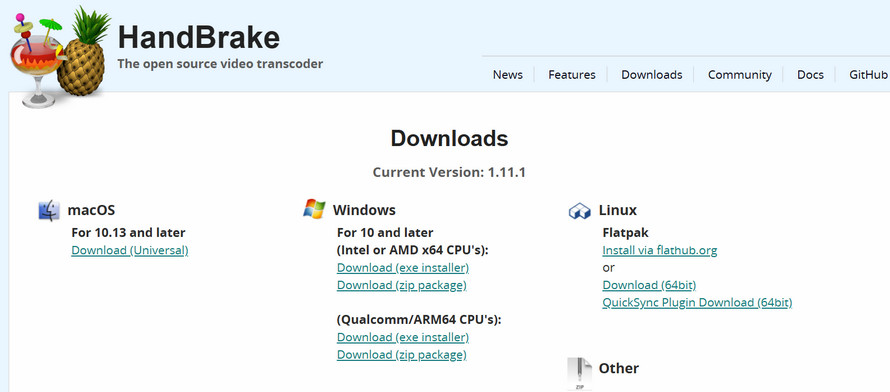Click the Linux Flatpak box icon
Image resolution: width=890 pixels, height=392 pixels.
(x=580, y=211)
